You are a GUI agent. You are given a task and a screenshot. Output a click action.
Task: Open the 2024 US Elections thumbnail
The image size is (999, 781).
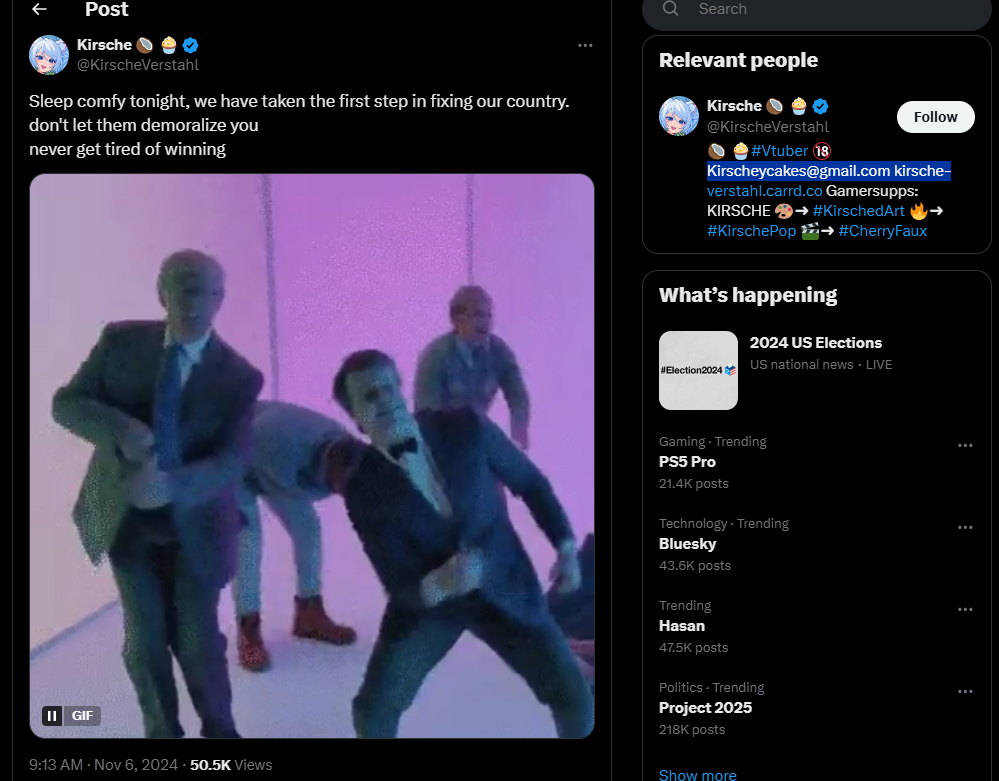(698, 370)
